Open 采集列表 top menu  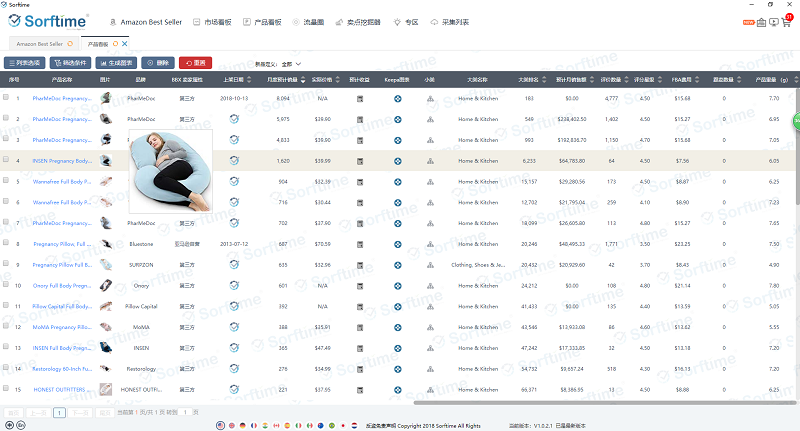click(x=449, y=22)
